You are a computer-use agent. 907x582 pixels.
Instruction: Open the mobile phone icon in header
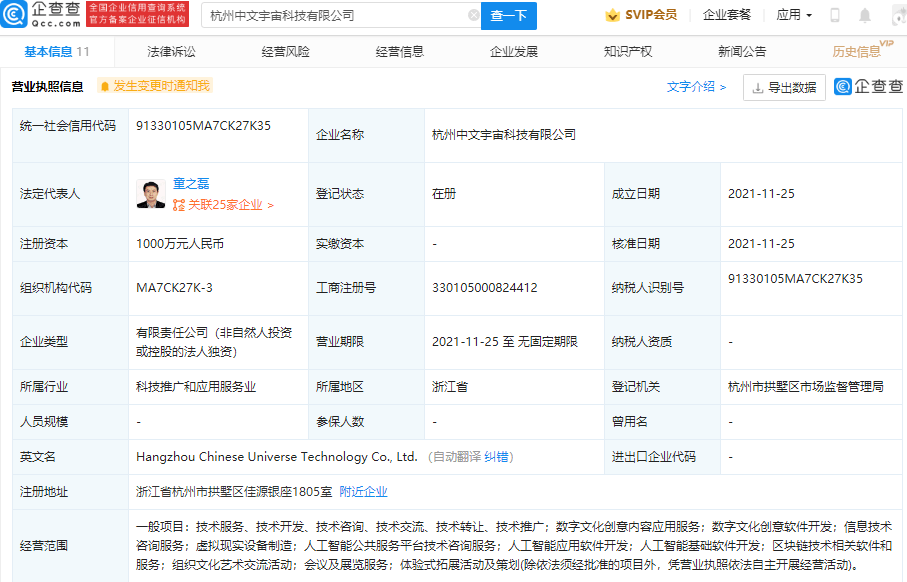coord(835,16)
